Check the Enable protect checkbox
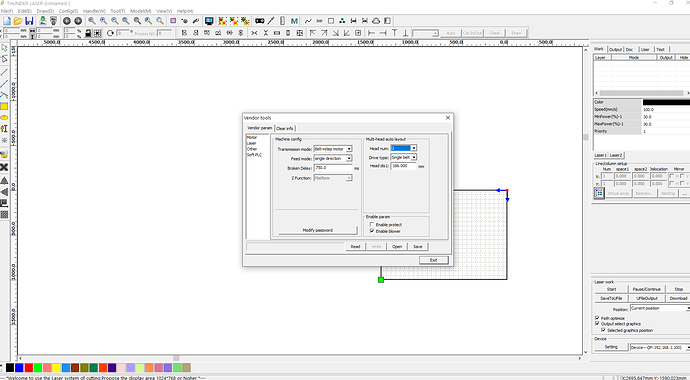690x380 pixels. [372, 224]
